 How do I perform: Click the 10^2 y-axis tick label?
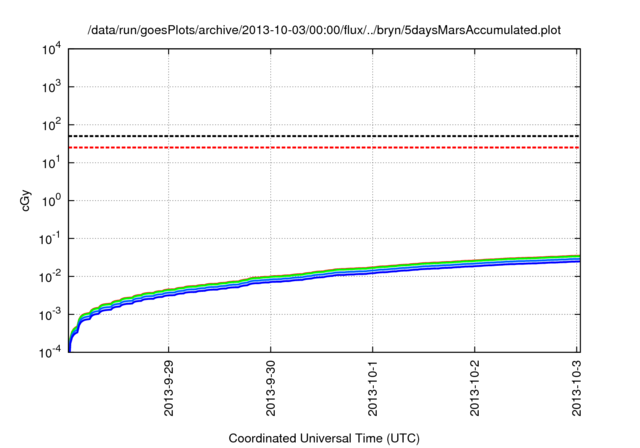click(x=51, y=125)
